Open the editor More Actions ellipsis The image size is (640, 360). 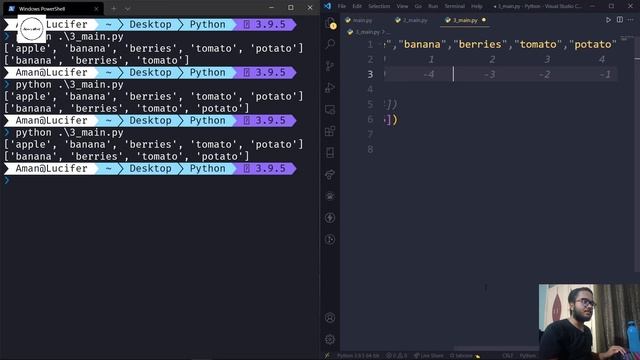click(x=631, y=20)
